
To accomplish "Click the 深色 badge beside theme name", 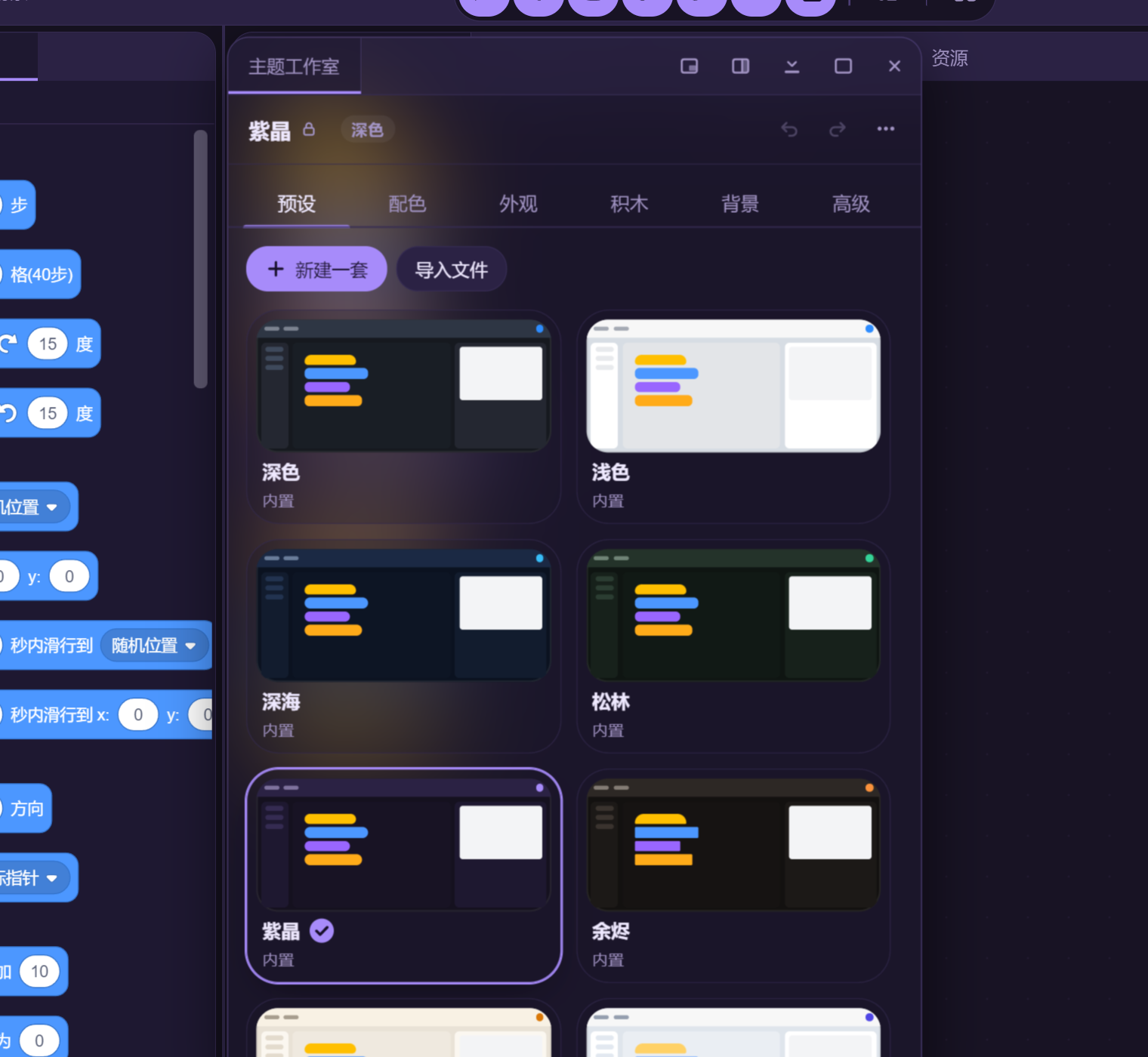I will coord(367,130).
